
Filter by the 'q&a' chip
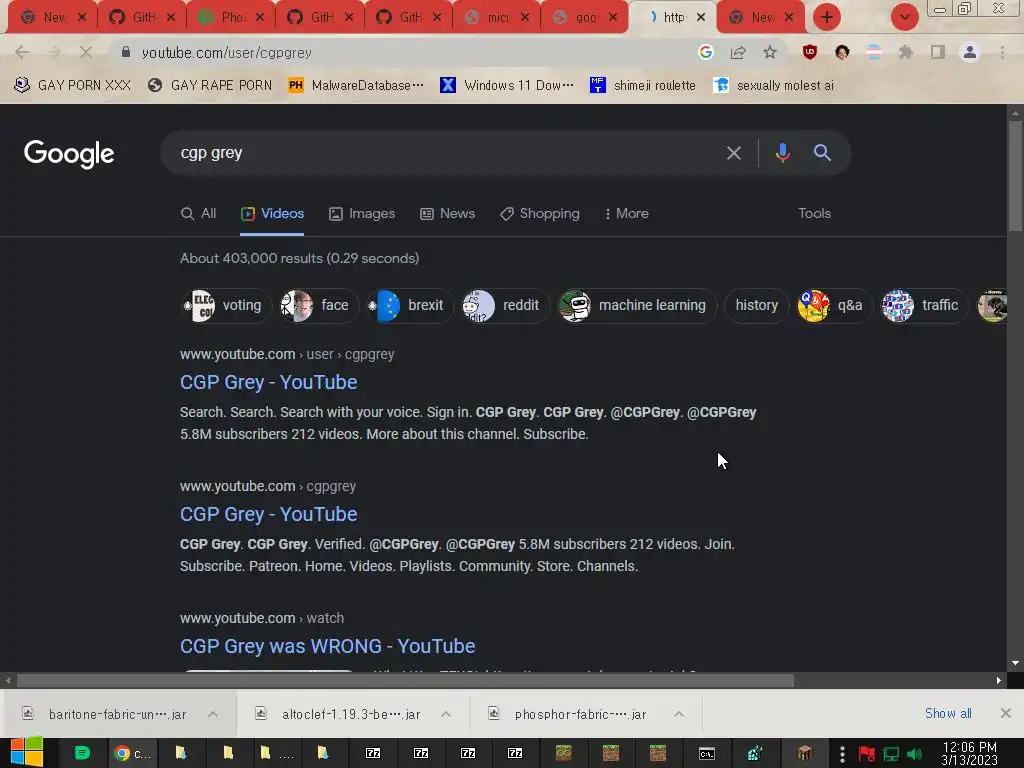coord(833,305)
